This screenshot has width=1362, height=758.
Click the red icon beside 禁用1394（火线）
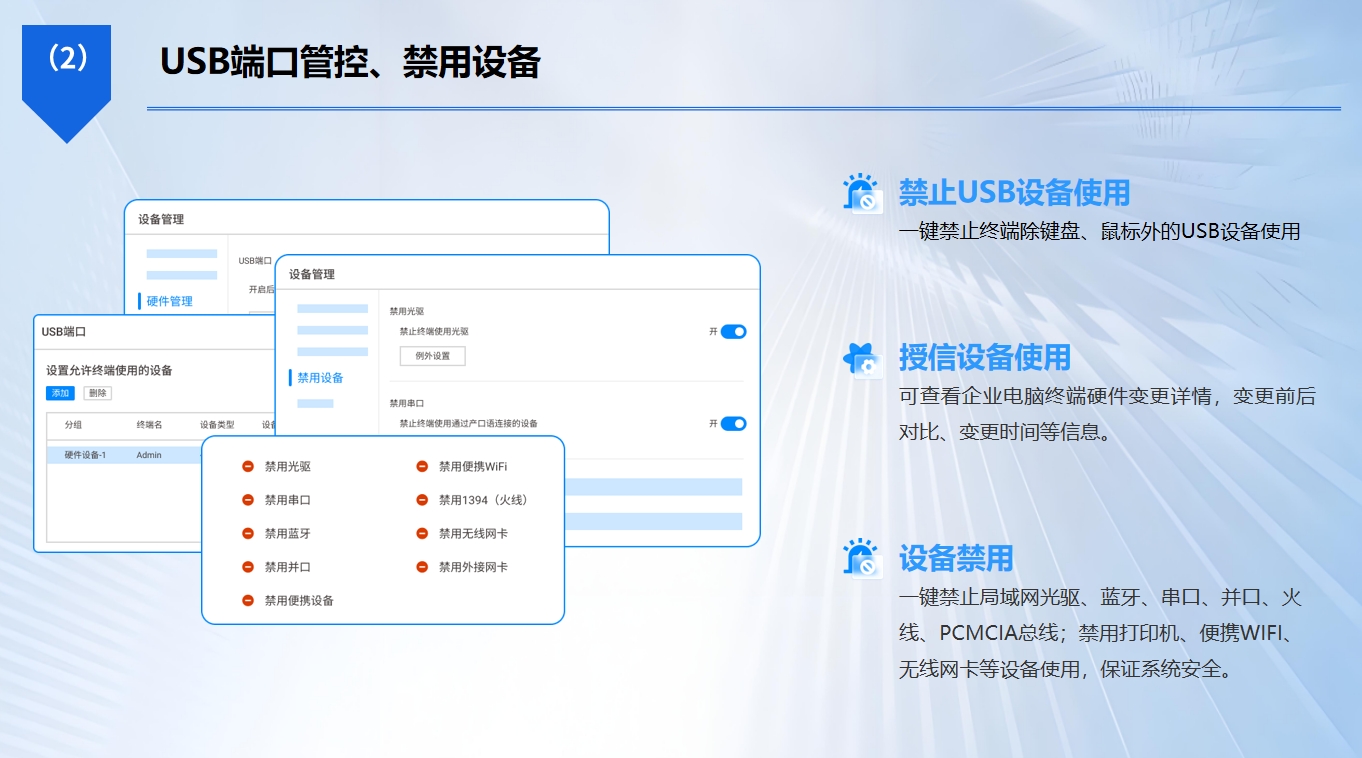422,500
